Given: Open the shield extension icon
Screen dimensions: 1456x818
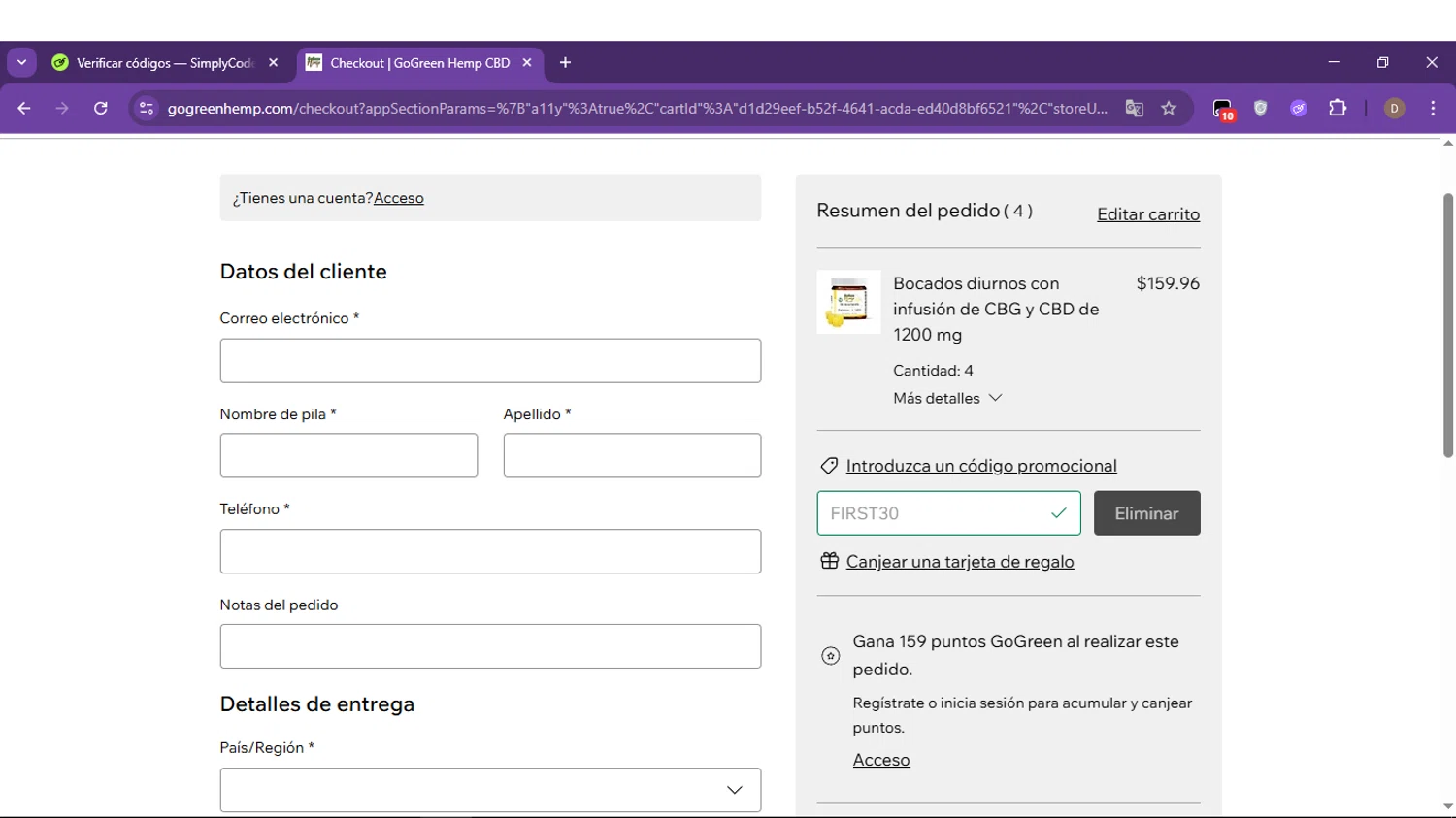Looking at the screenshot, I should (x=1261, y=108).
